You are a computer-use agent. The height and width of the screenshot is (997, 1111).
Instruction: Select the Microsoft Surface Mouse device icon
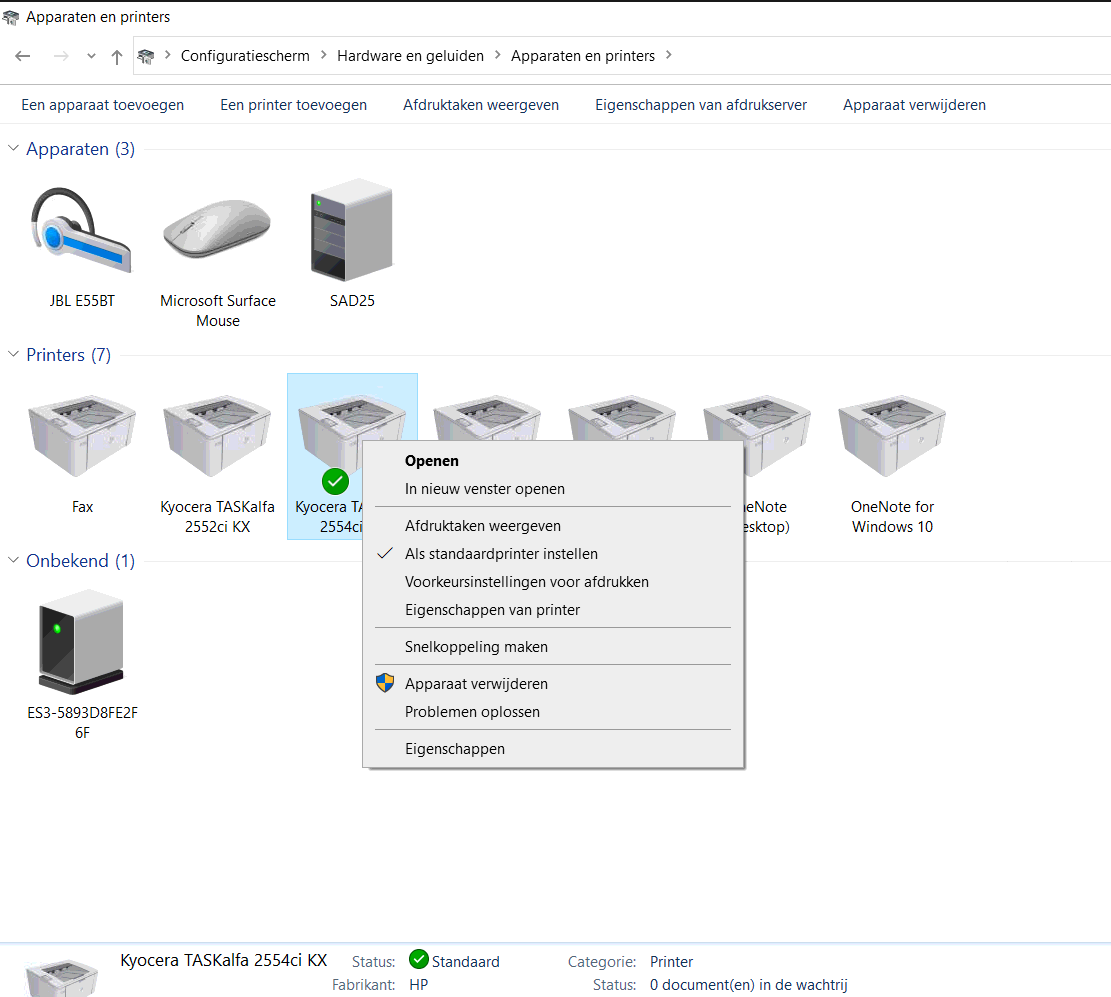218,230
